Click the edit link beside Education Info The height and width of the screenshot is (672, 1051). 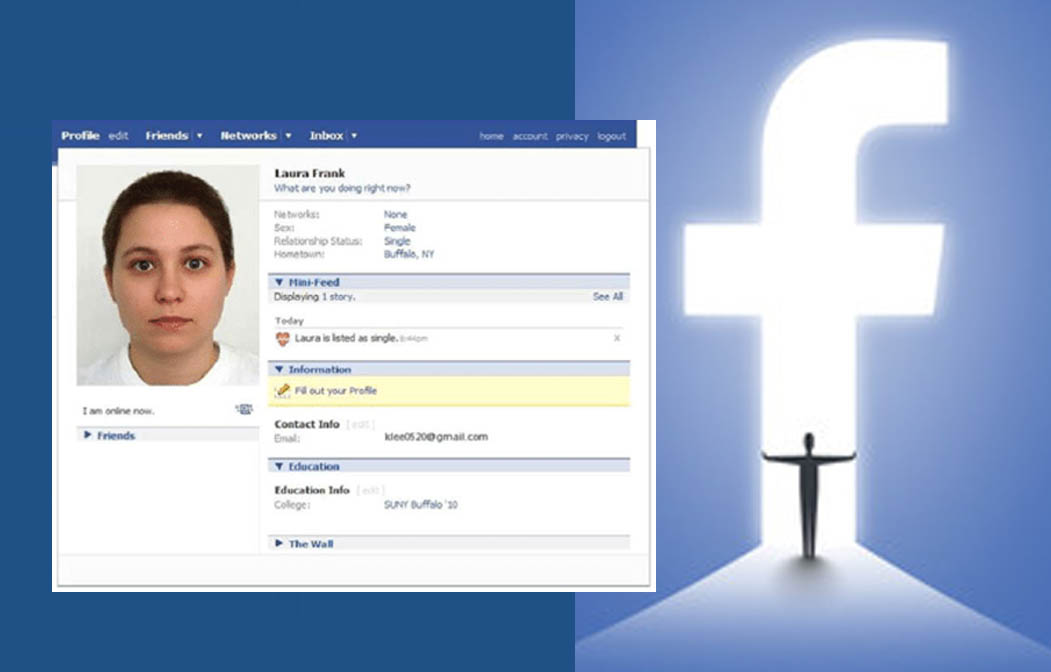pyautogui.click(x=370, y=490)
